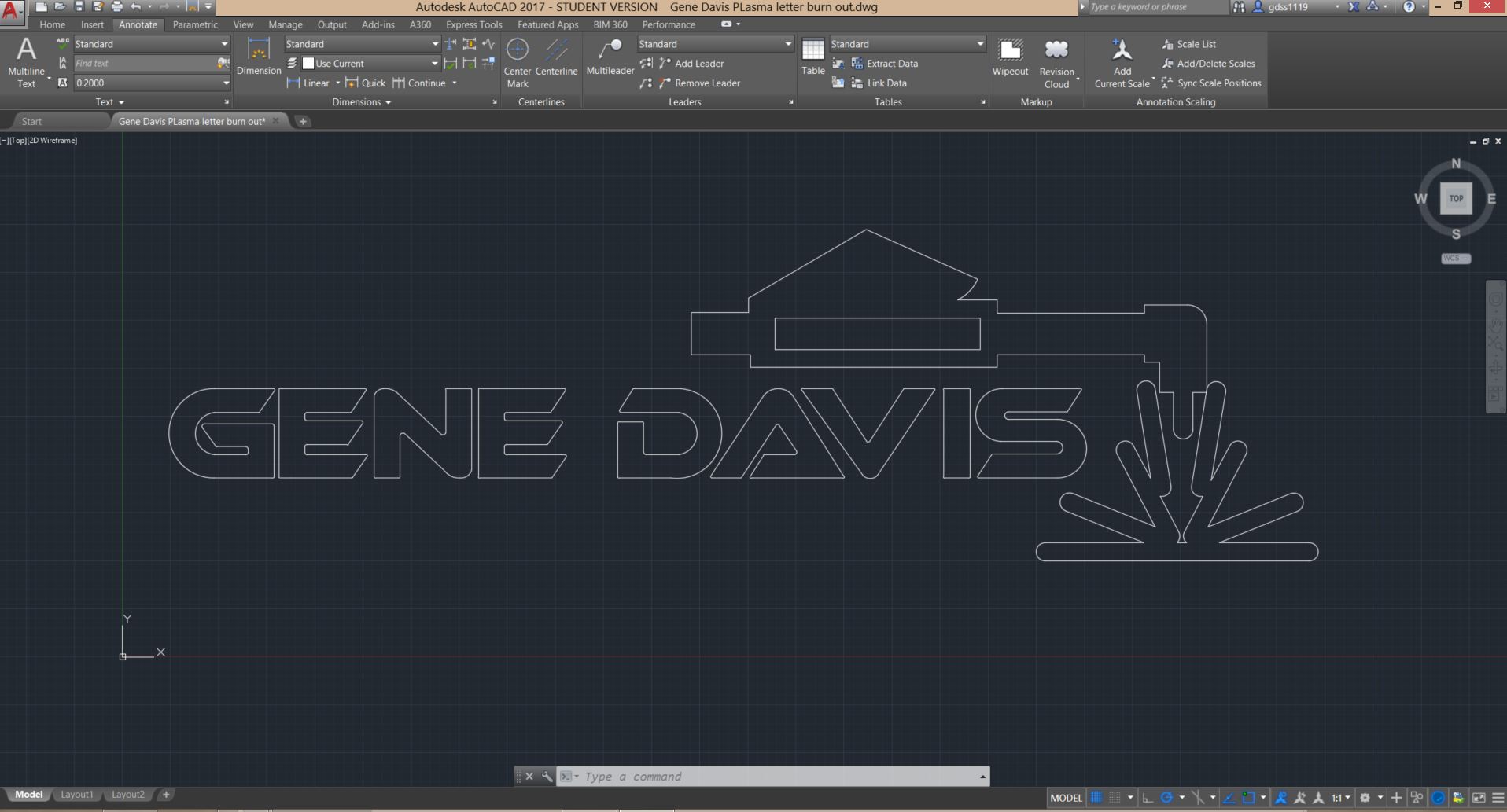Click the find text search icon
The image size is (1507, 812).
(223, 63)
